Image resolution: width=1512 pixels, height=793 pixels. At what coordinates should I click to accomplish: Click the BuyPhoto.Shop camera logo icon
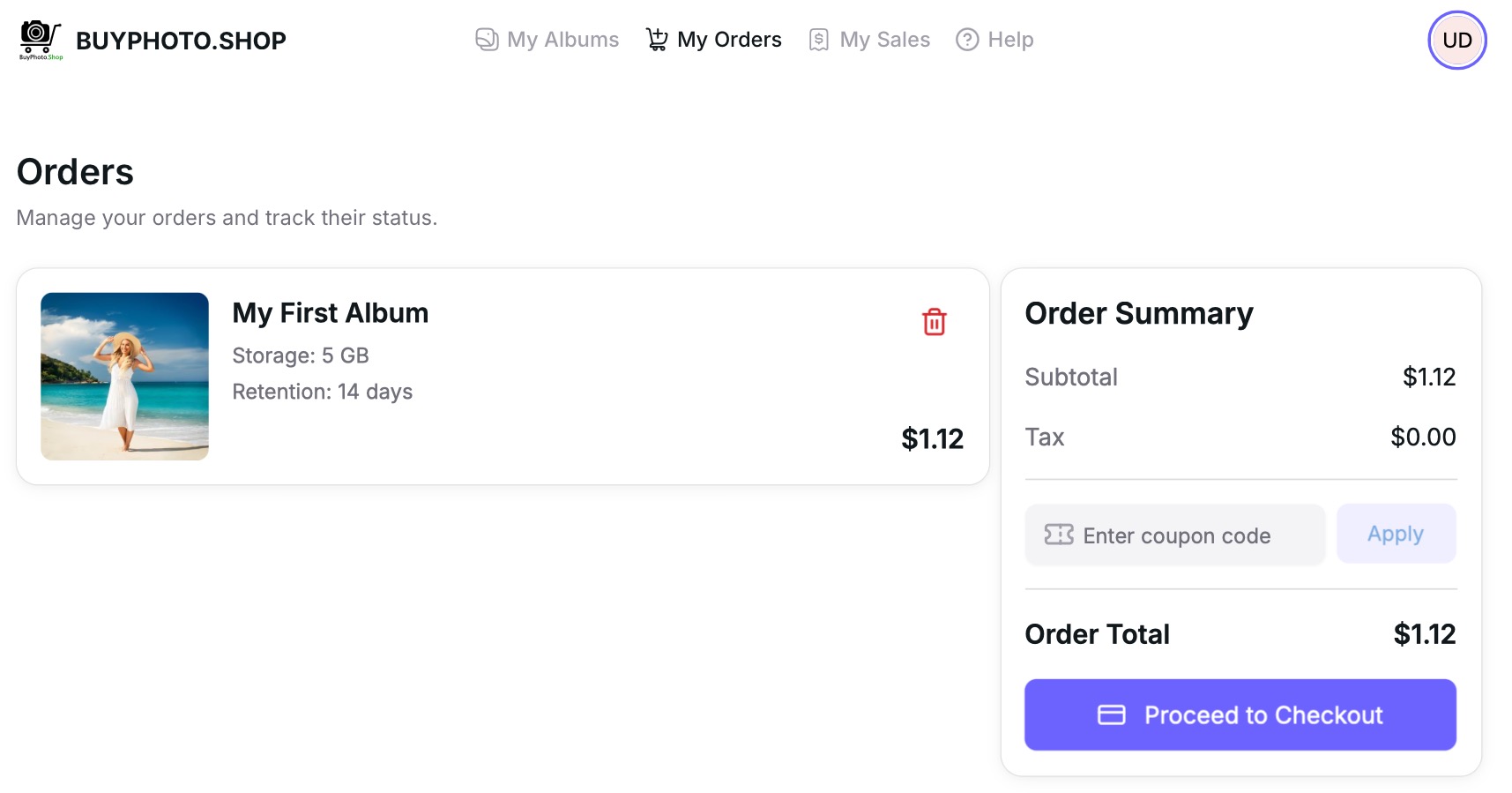40,39
